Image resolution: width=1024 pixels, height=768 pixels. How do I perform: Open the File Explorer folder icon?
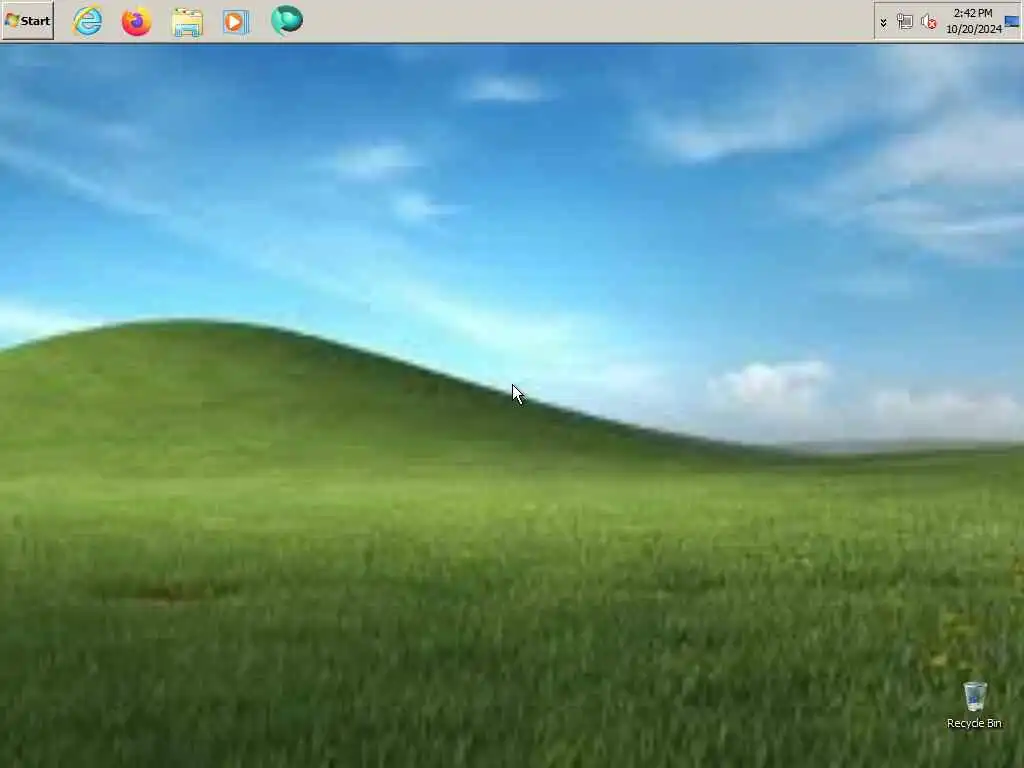pyautogui.click(x=187, y=22)
